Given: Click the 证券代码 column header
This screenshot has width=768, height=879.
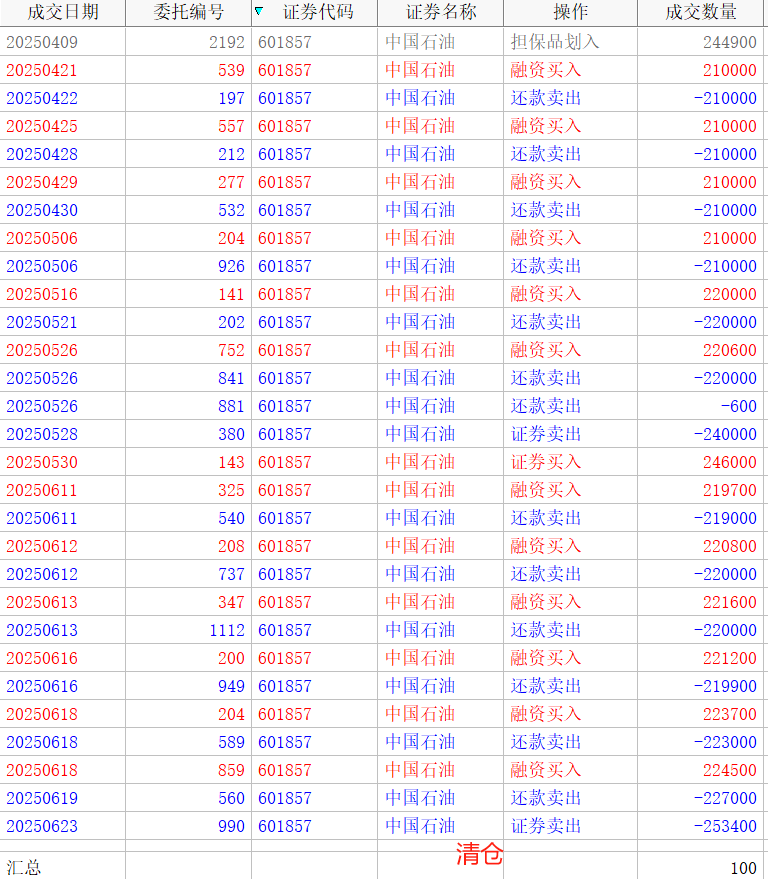Looking at the screenshot, I should (318, 12).
